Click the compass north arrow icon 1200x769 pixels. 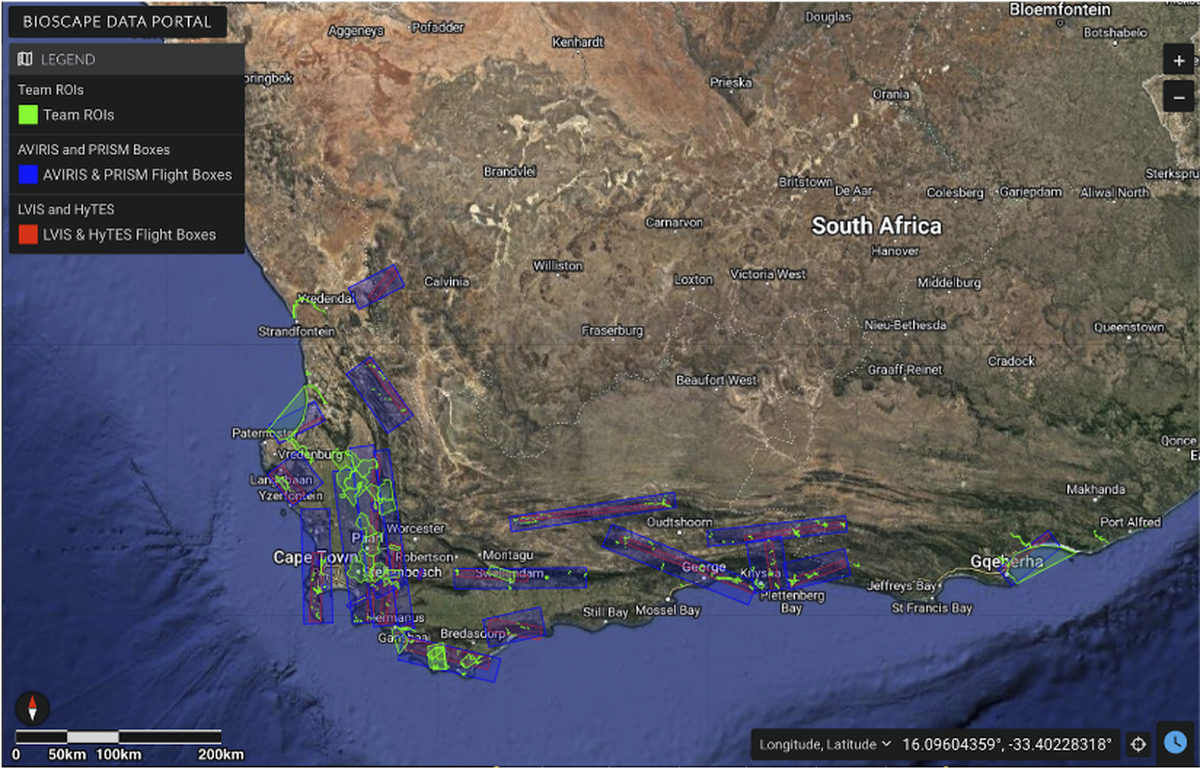[33, 708]
